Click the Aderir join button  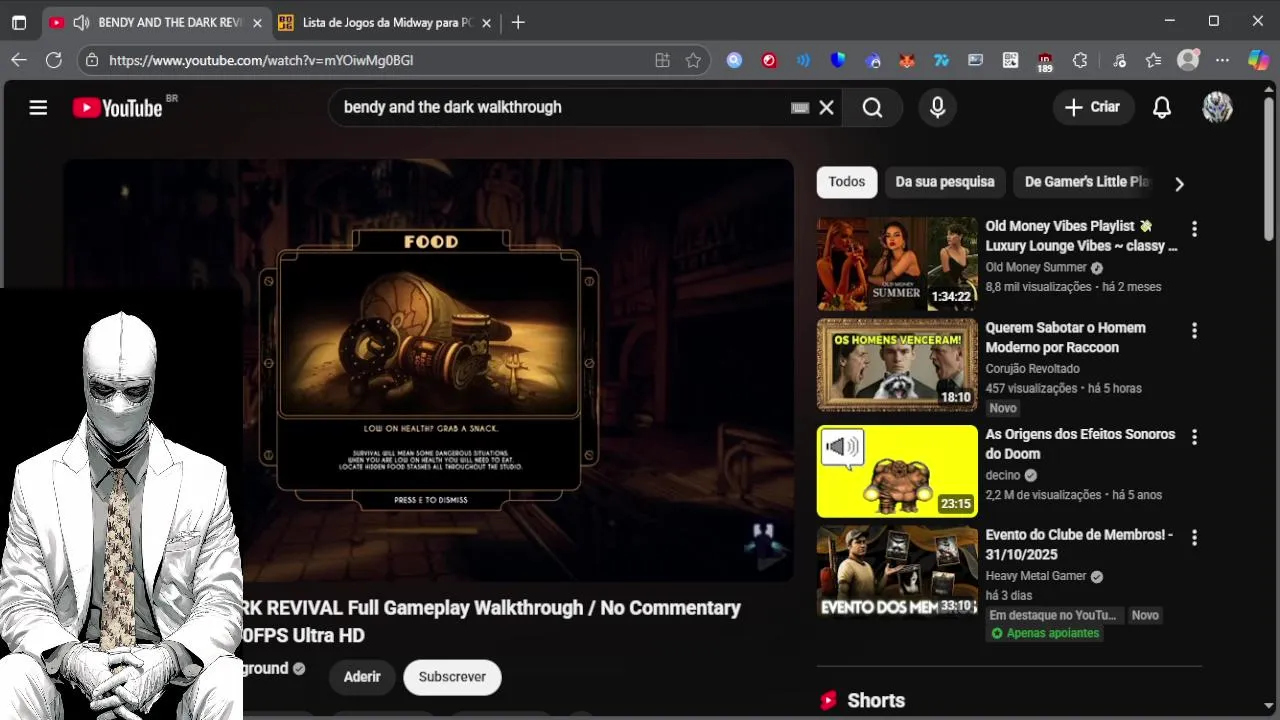coord(362,677)
